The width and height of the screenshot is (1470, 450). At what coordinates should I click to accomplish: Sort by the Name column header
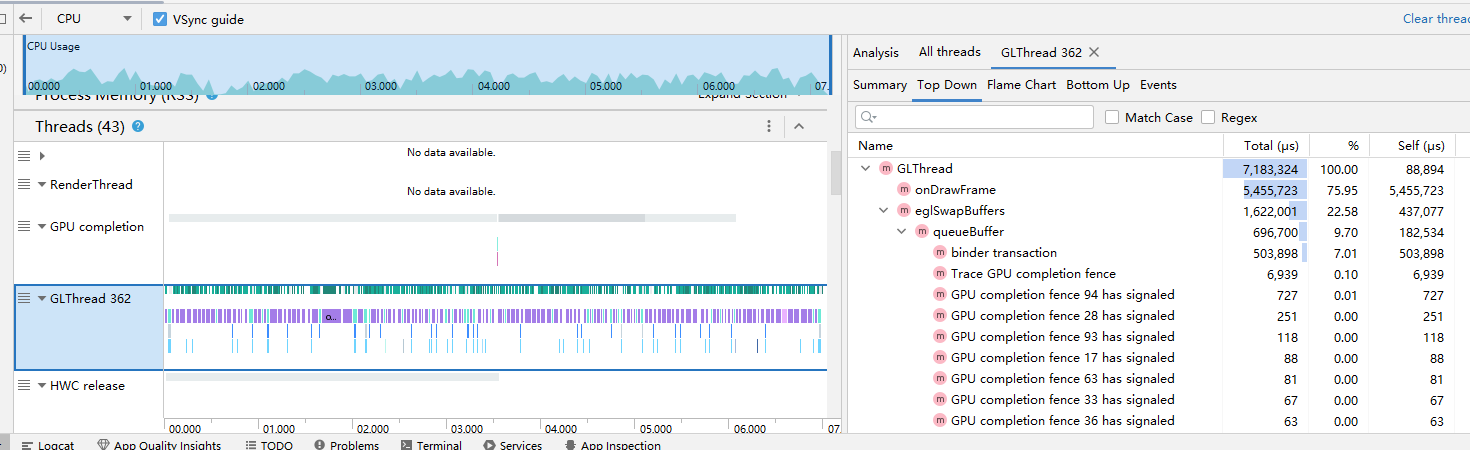click(x=1035, y=146)
